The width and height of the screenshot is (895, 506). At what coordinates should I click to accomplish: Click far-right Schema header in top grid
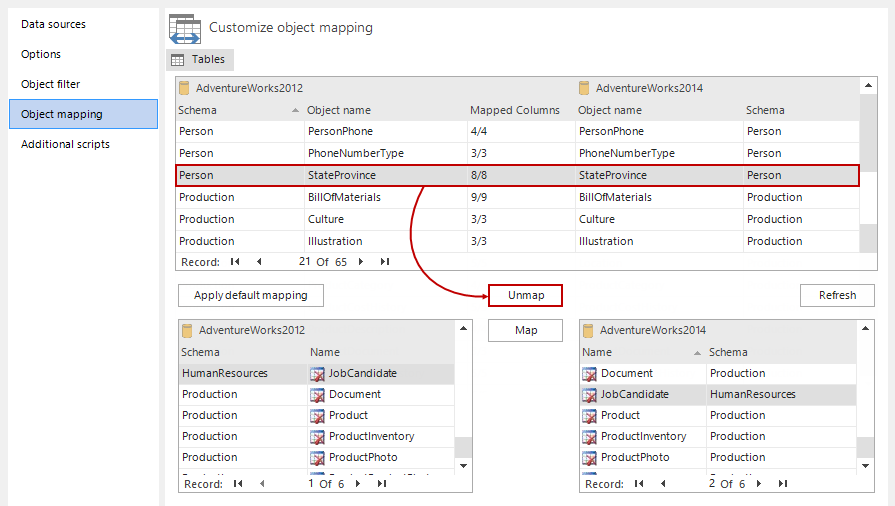[765, 110]
